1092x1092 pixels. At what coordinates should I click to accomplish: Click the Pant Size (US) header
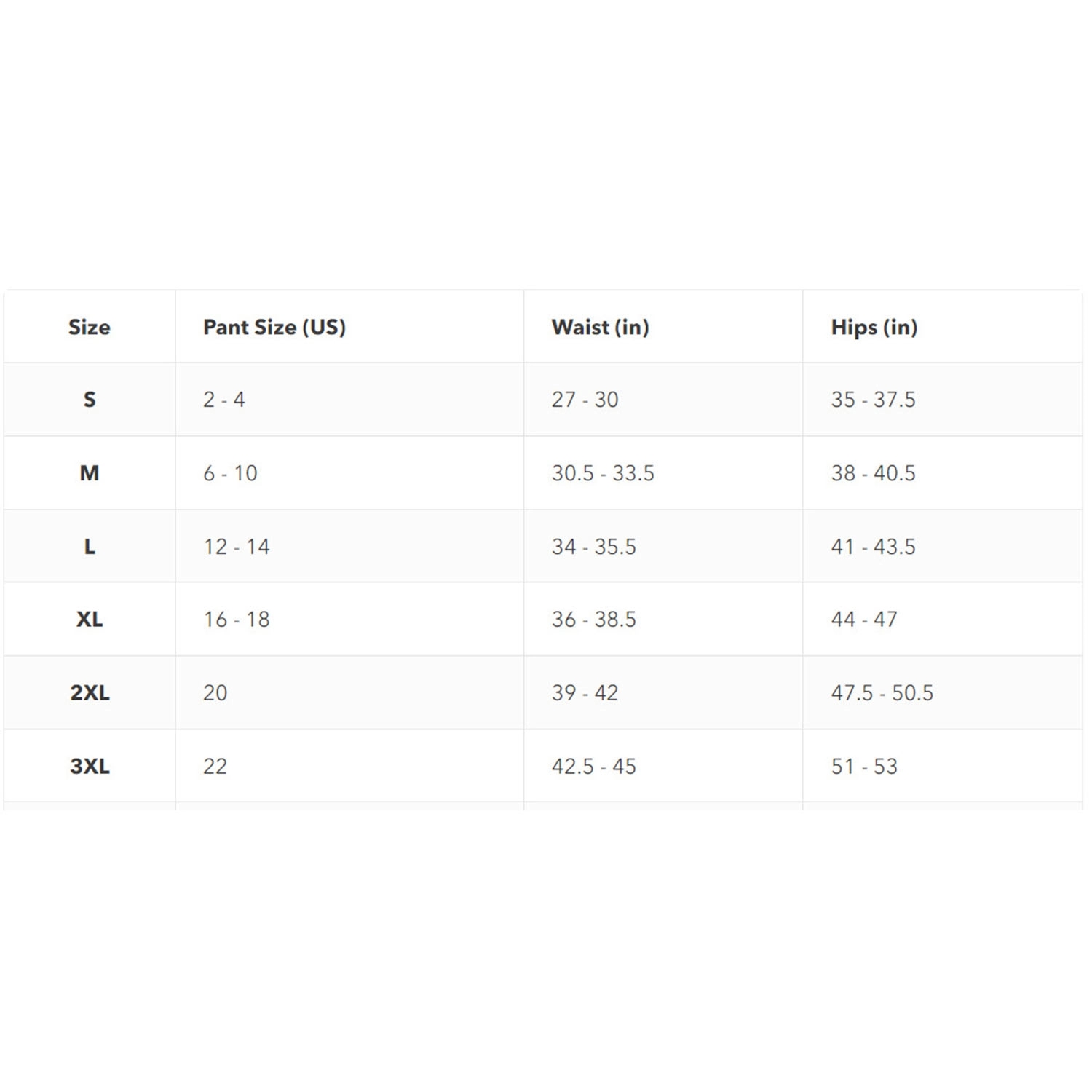point(274,327)
